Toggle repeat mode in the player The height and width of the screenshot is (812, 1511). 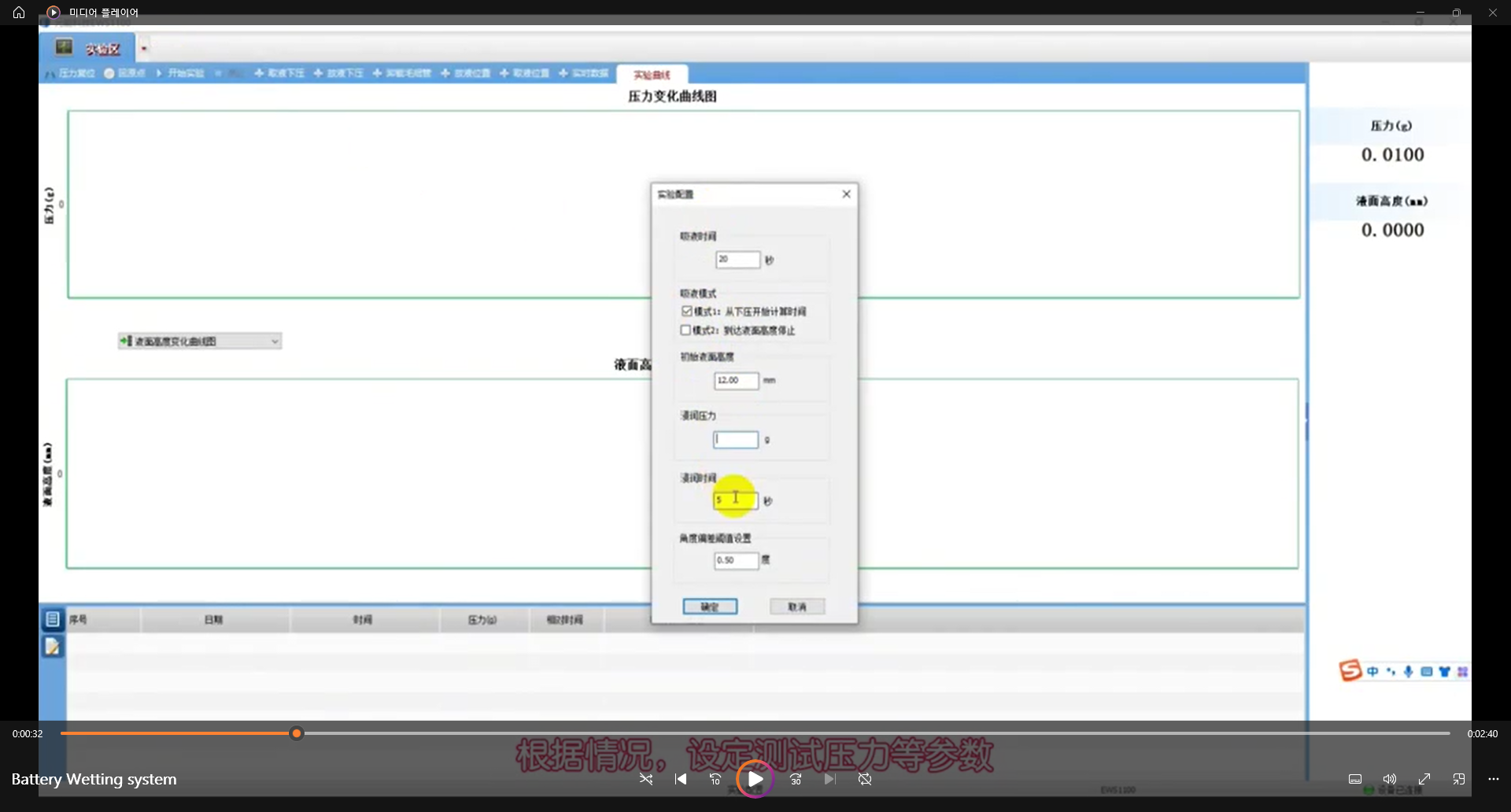pos(865,779)
